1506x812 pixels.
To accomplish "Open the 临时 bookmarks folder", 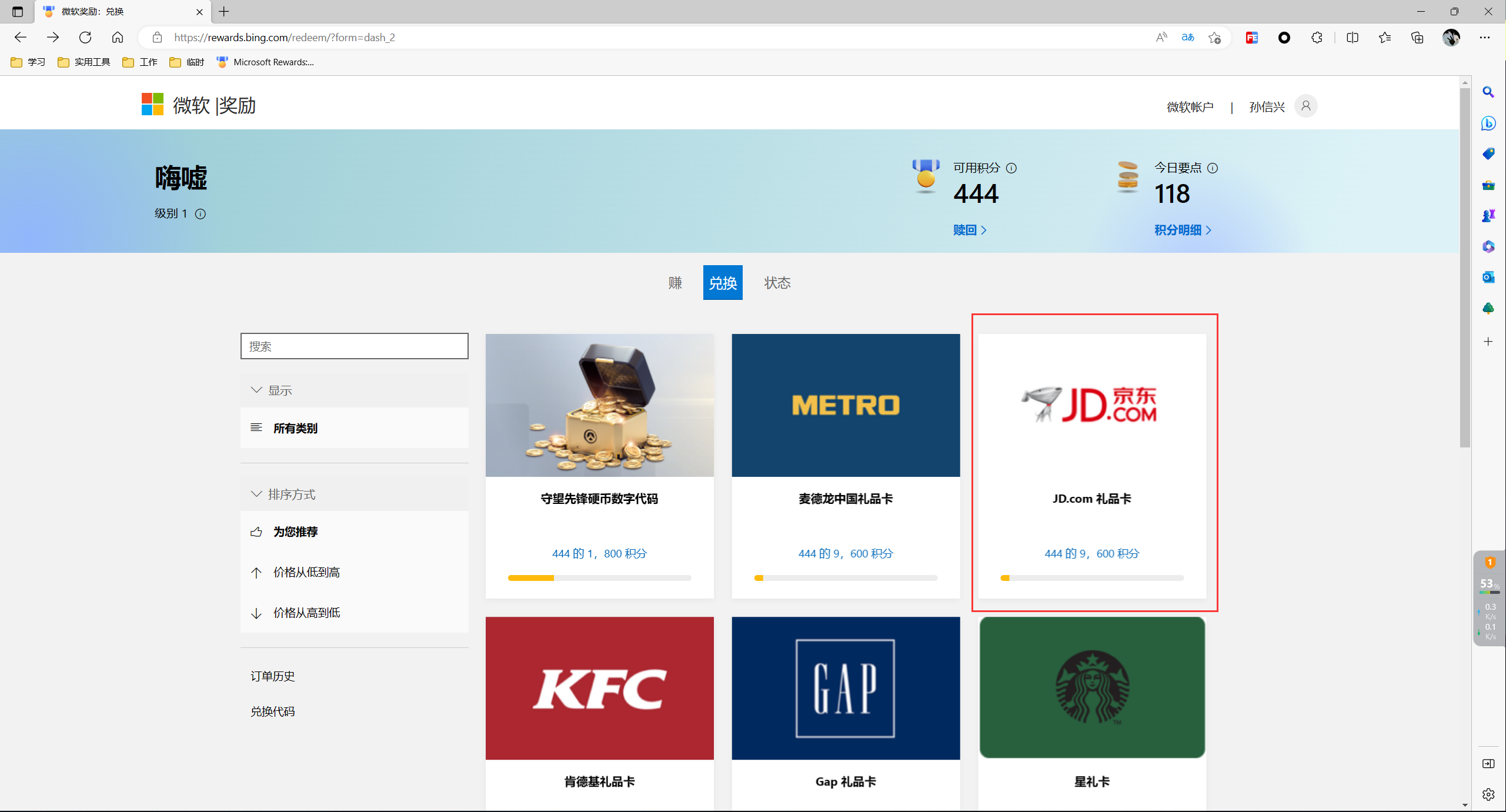I will (x=186, y=62).
